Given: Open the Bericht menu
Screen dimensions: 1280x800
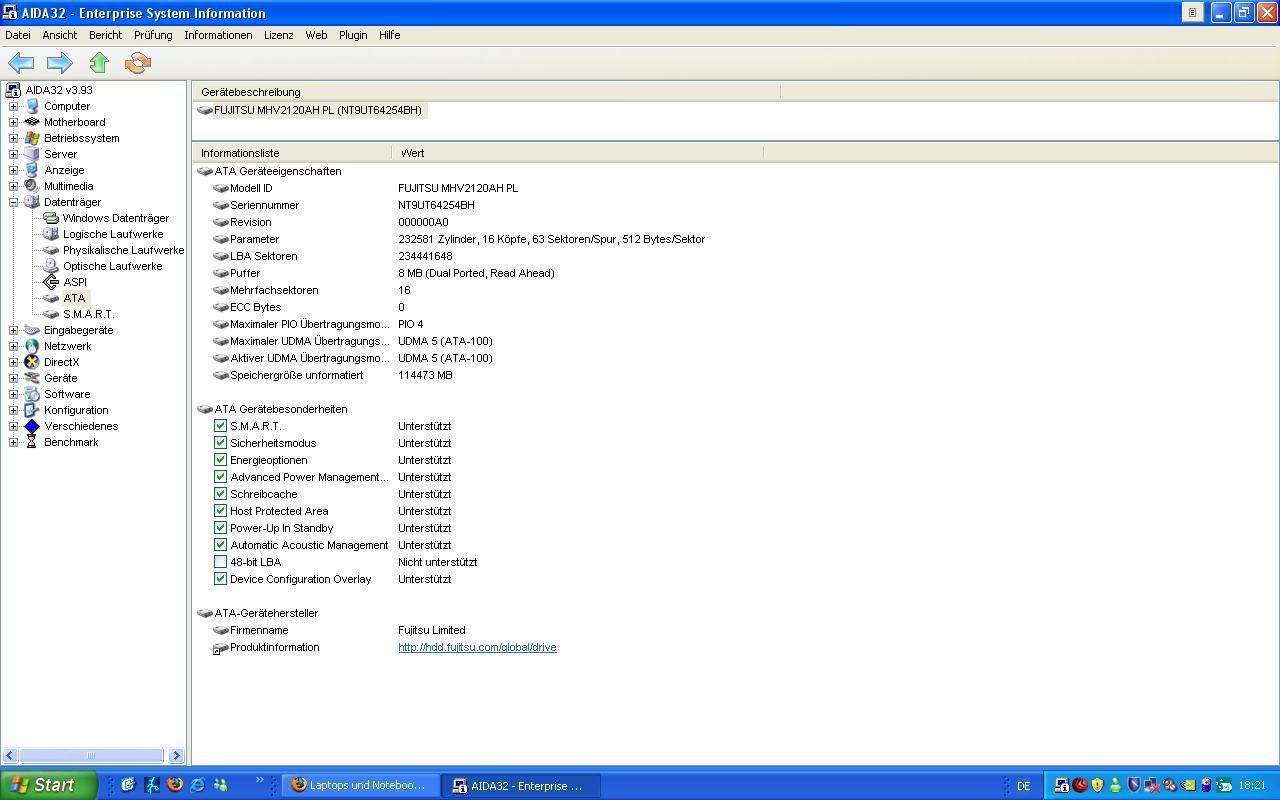Looking at the screenshot, I should [105, 35].
